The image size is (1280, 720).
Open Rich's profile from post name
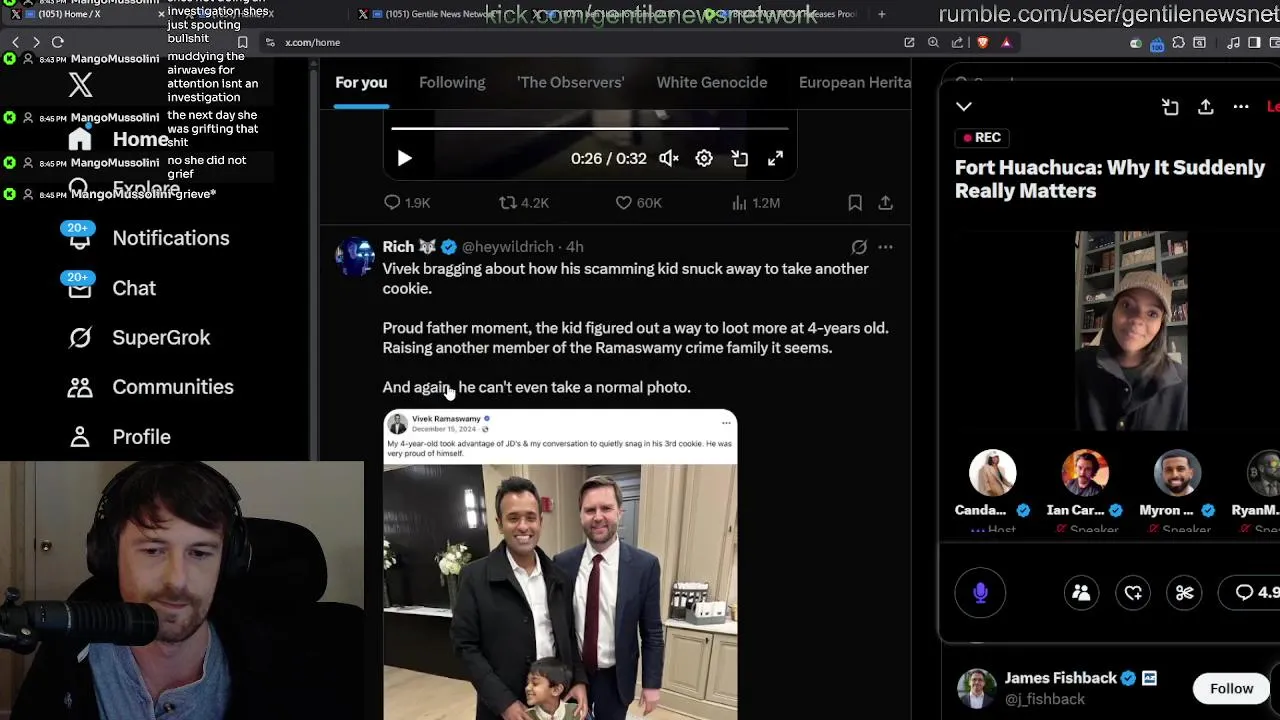click(x=398, y=247)
